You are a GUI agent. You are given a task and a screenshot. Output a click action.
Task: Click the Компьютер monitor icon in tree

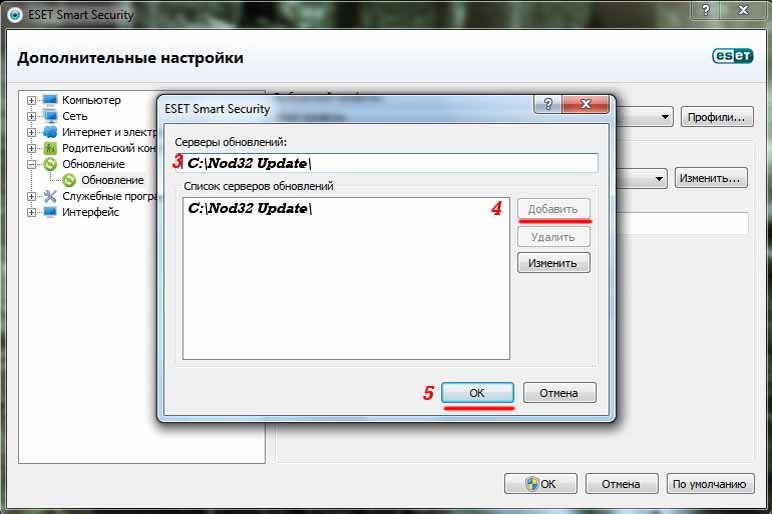point(50,100)
